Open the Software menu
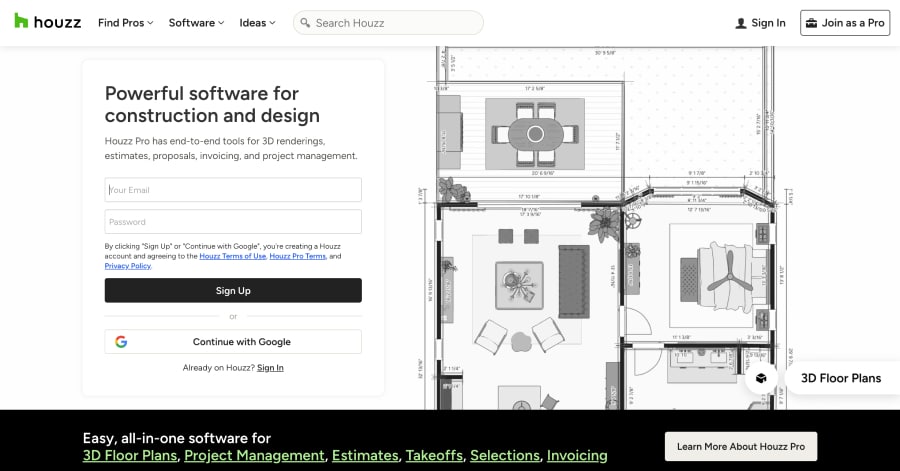900x471 pixels. tap(196, 23)
